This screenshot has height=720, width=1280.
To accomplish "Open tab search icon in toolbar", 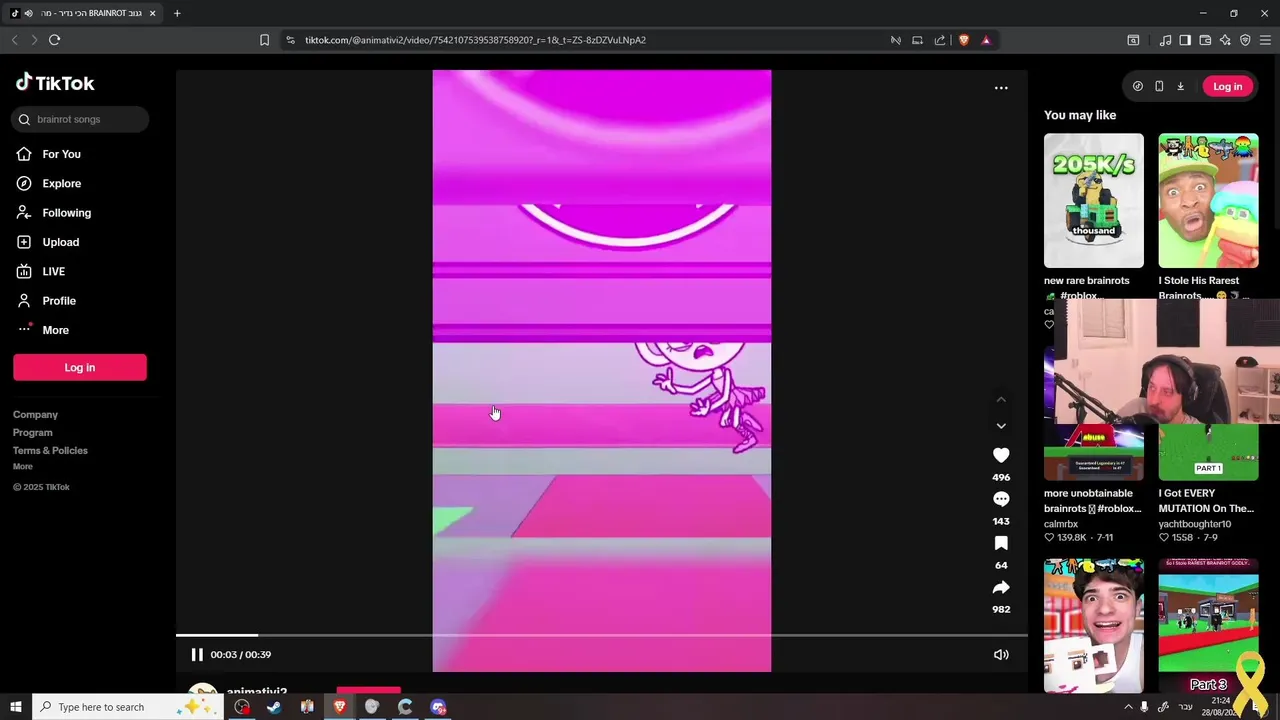I will 1133,40.
